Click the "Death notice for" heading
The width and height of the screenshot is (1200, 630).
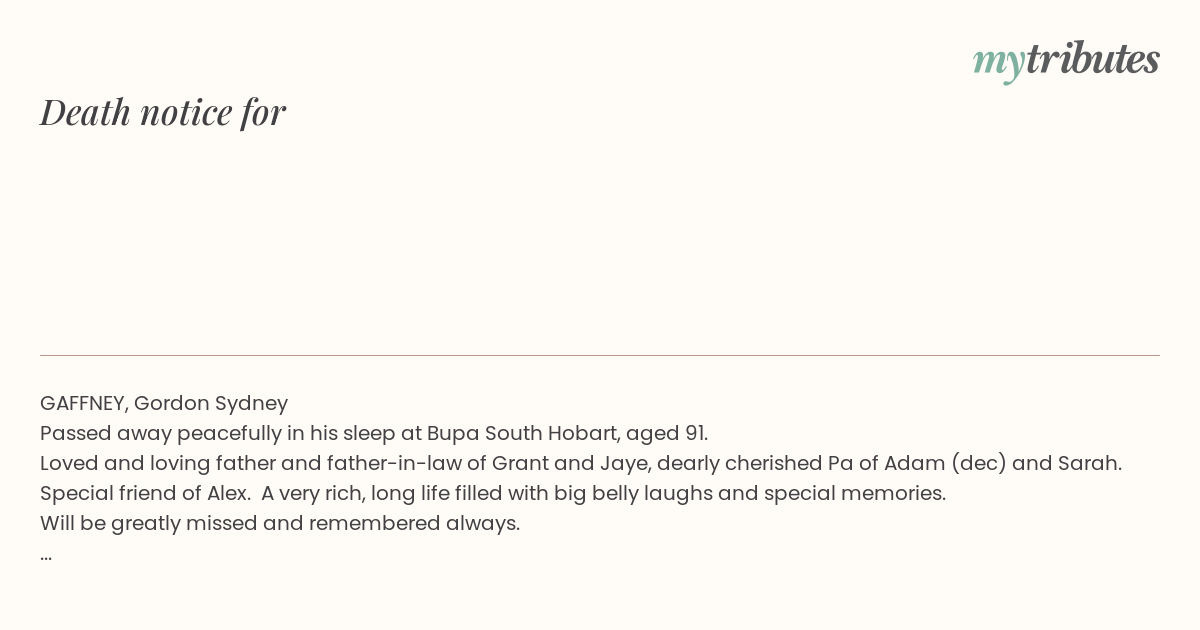click(163, 112)
